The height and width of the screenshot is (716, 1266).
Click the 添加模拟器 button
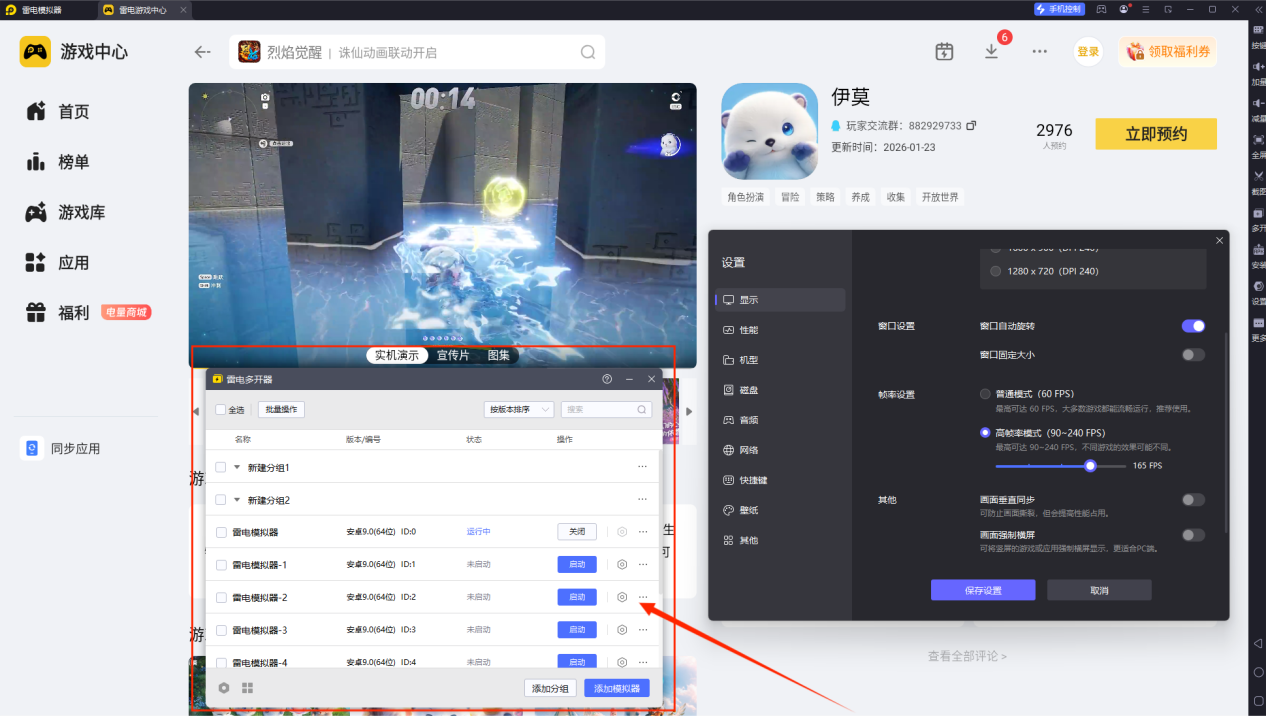(616, 688)
